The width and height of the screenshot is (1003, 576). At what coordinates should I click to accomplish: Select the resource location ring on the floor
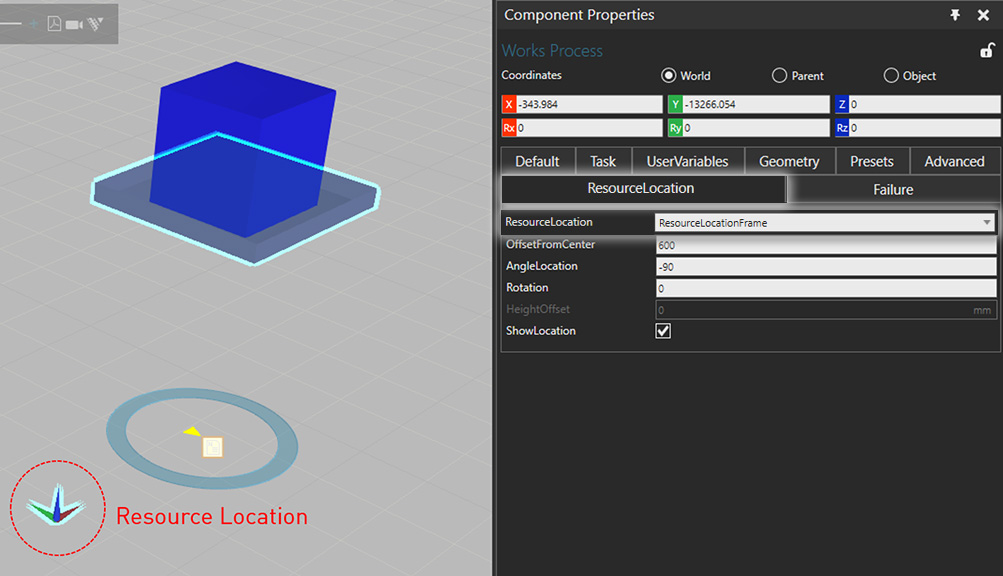pos(201,438)
